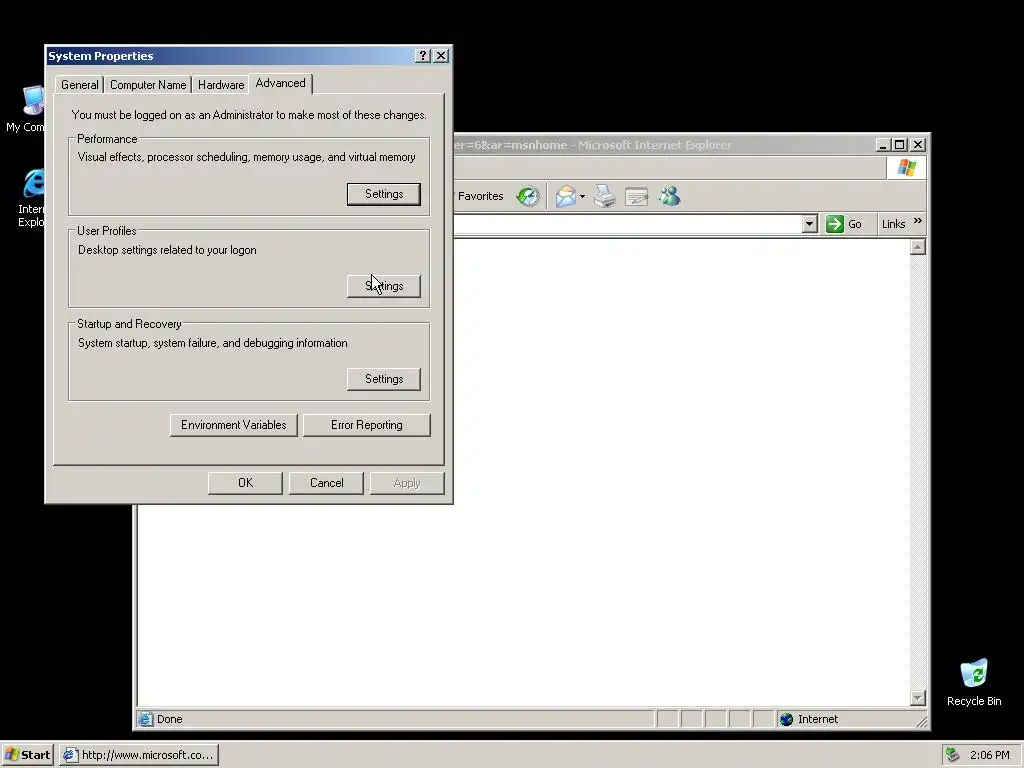Expand the Links toolbar chevron
The width and height of the screenshot is (1024, 768).
point(918,221)
